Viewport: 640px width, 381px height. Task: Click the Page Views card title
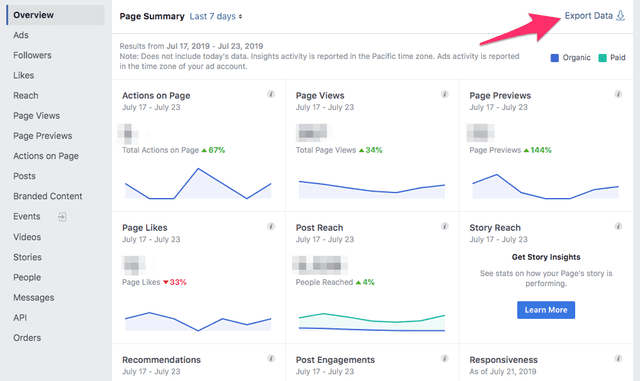(320, 96)
